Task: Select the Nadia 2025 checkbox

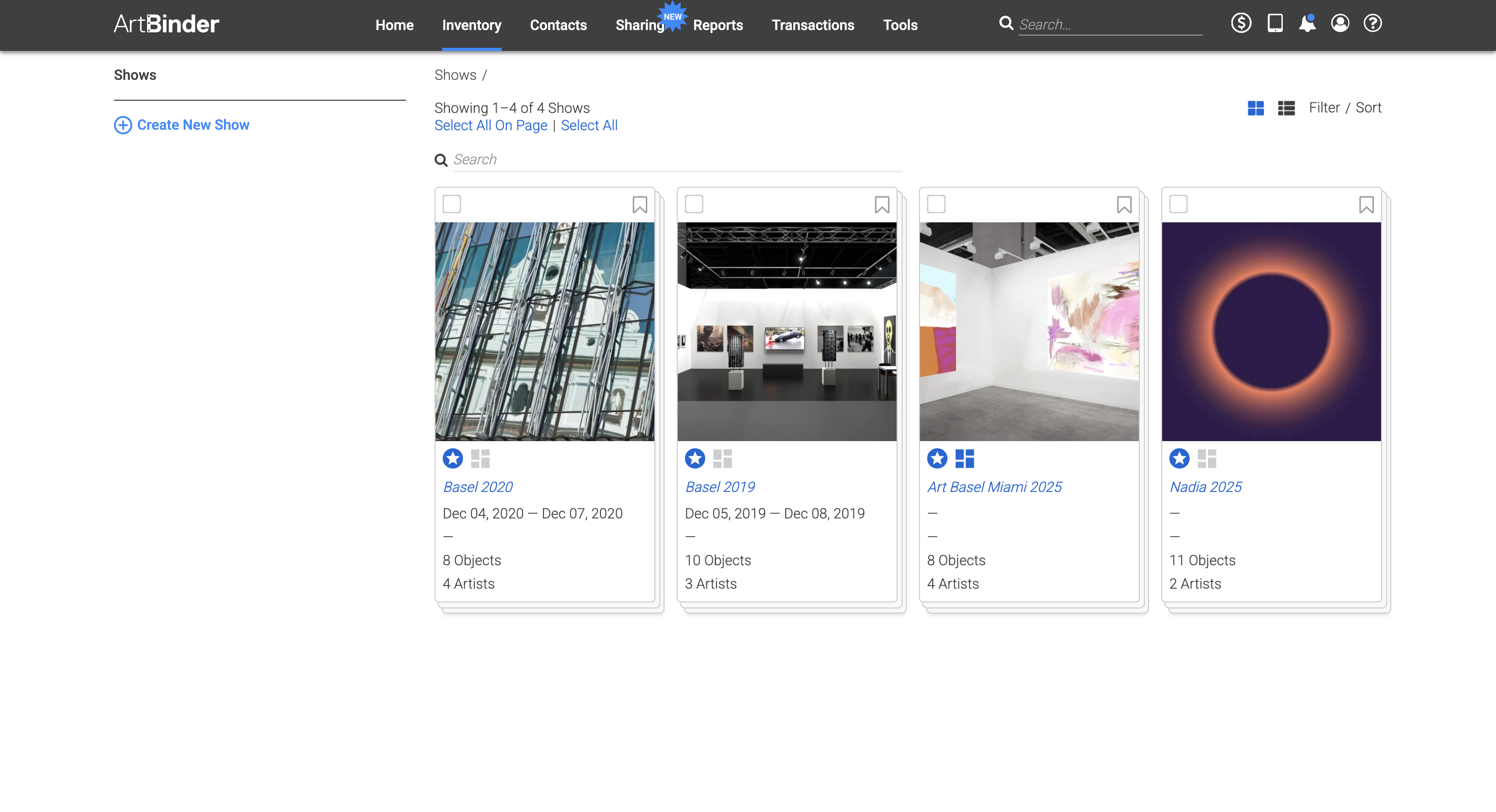Action: (x=1178, y=204)
